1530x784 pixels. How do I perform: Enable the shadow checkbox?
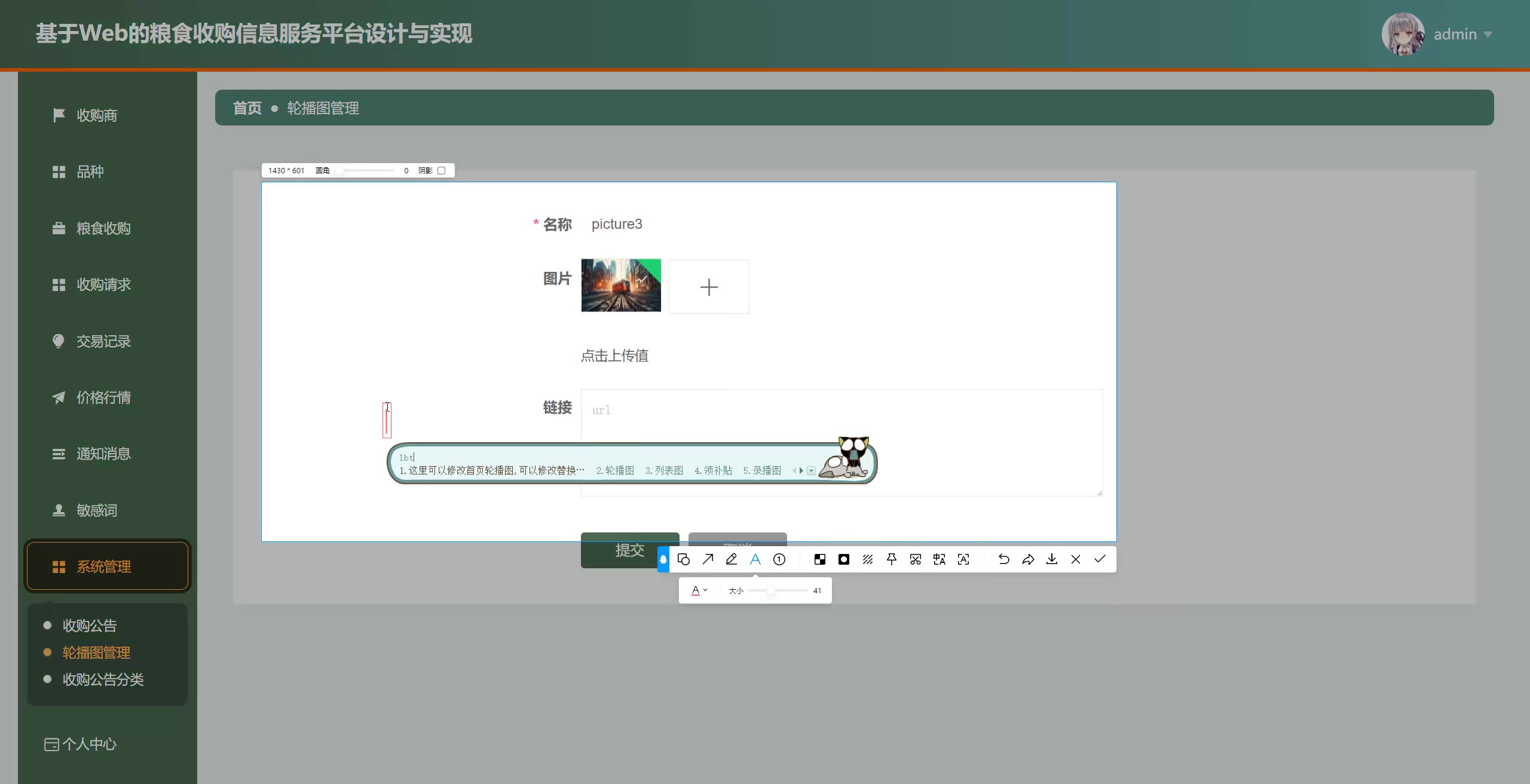click(x=442, y=170)
